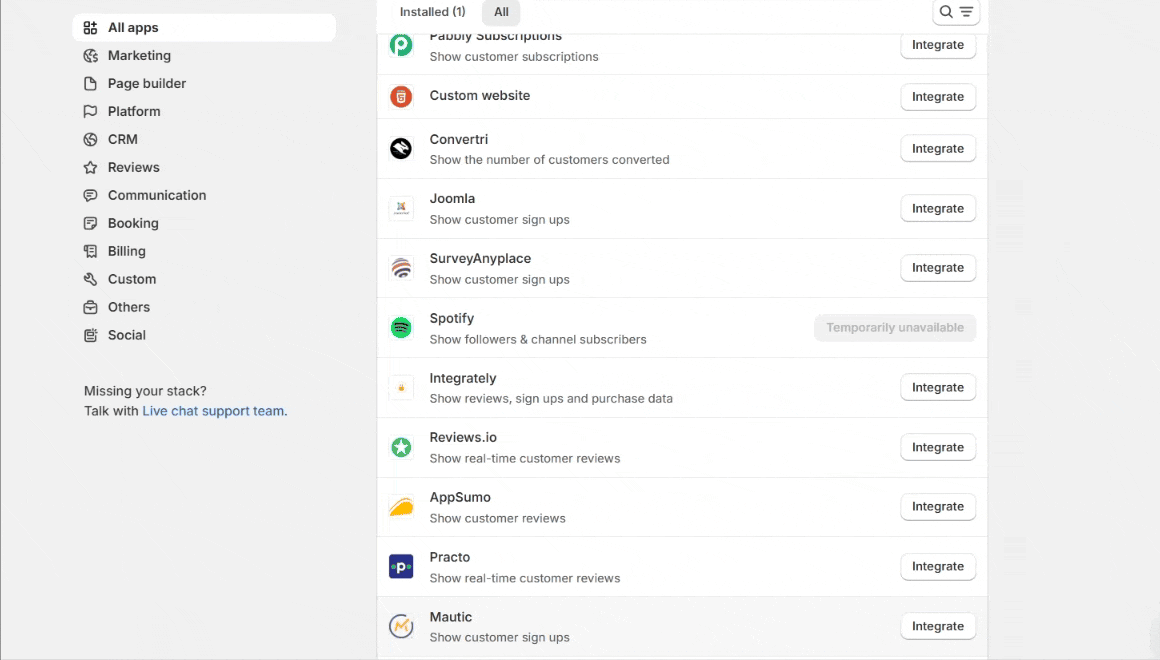Click the Practo logo icon

point(401,567)
